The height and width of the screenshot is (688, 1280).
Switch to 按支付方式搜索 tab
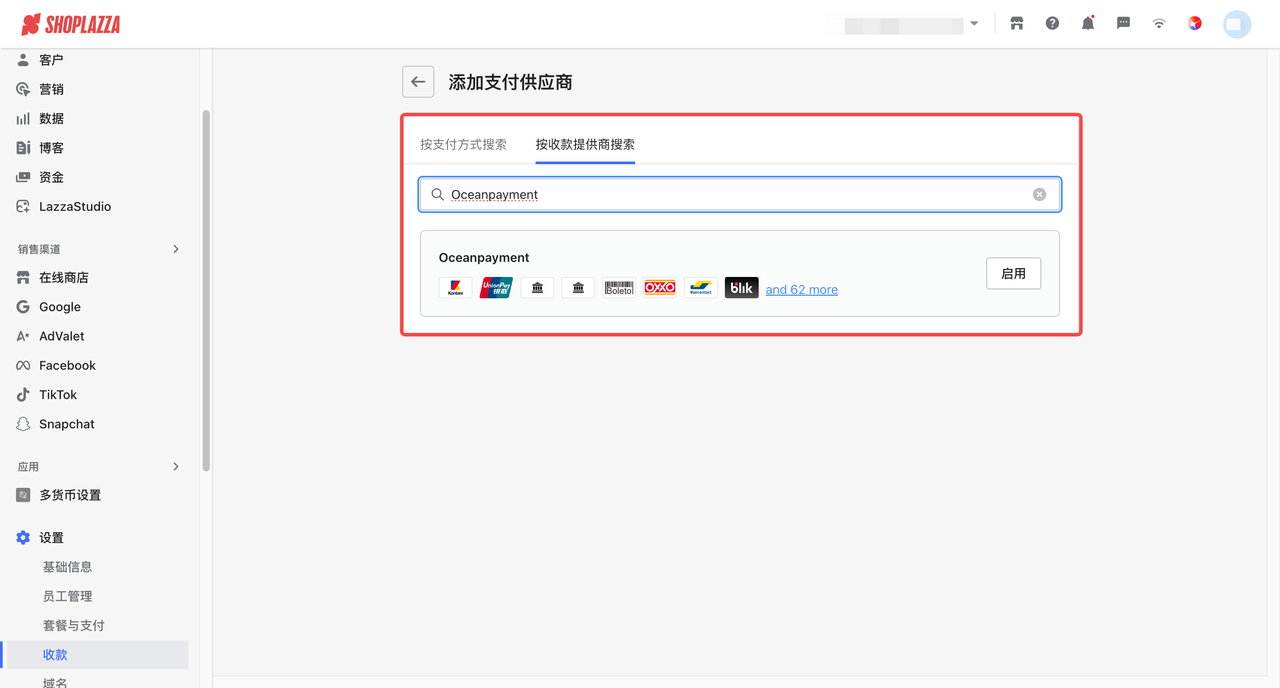463,144
